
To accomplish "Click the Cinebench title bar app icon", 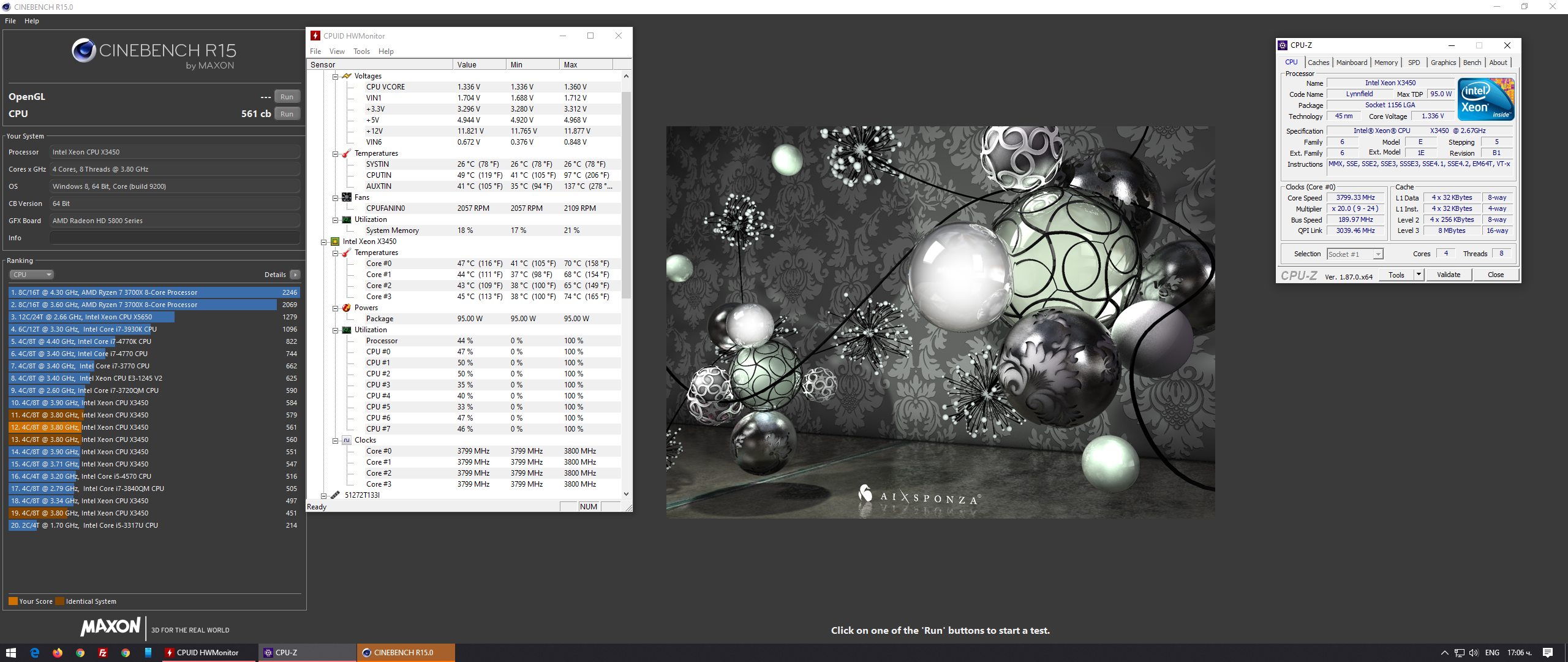I will pos(6,7).
